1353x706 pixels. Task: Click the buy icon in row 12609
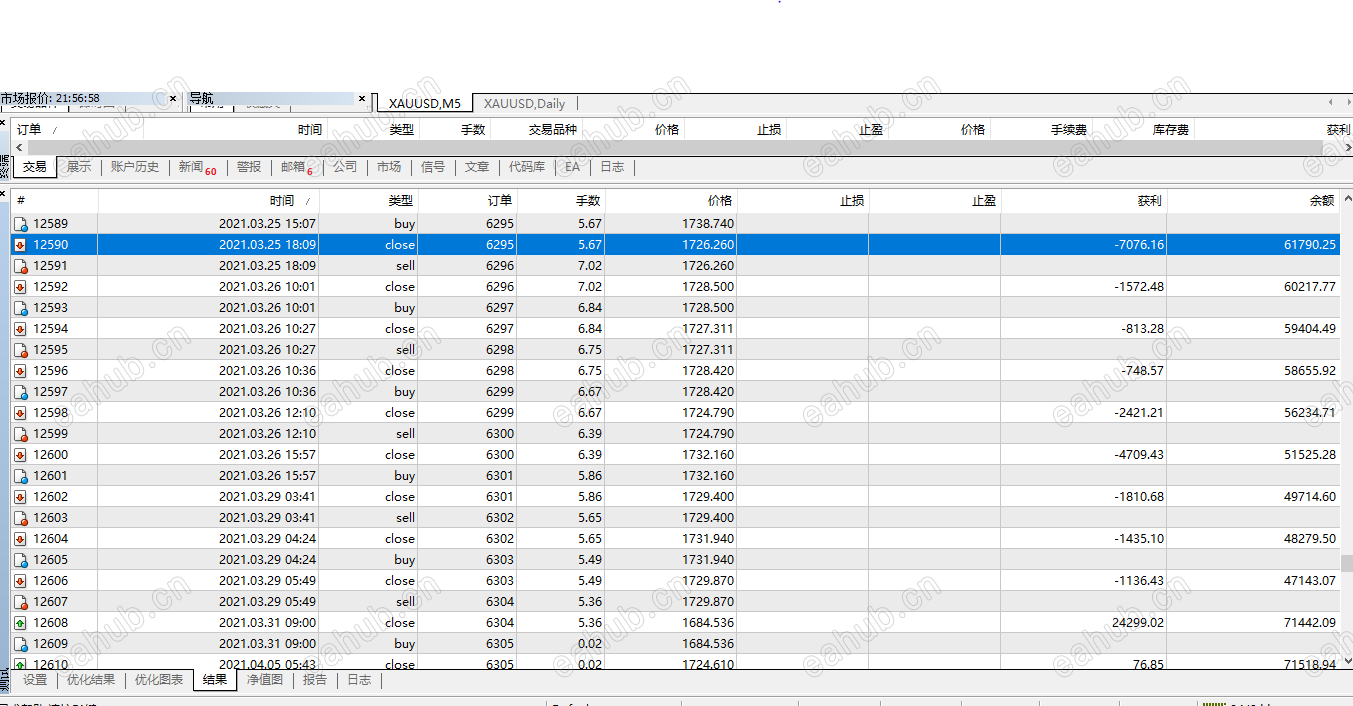(x=19, y=644)
